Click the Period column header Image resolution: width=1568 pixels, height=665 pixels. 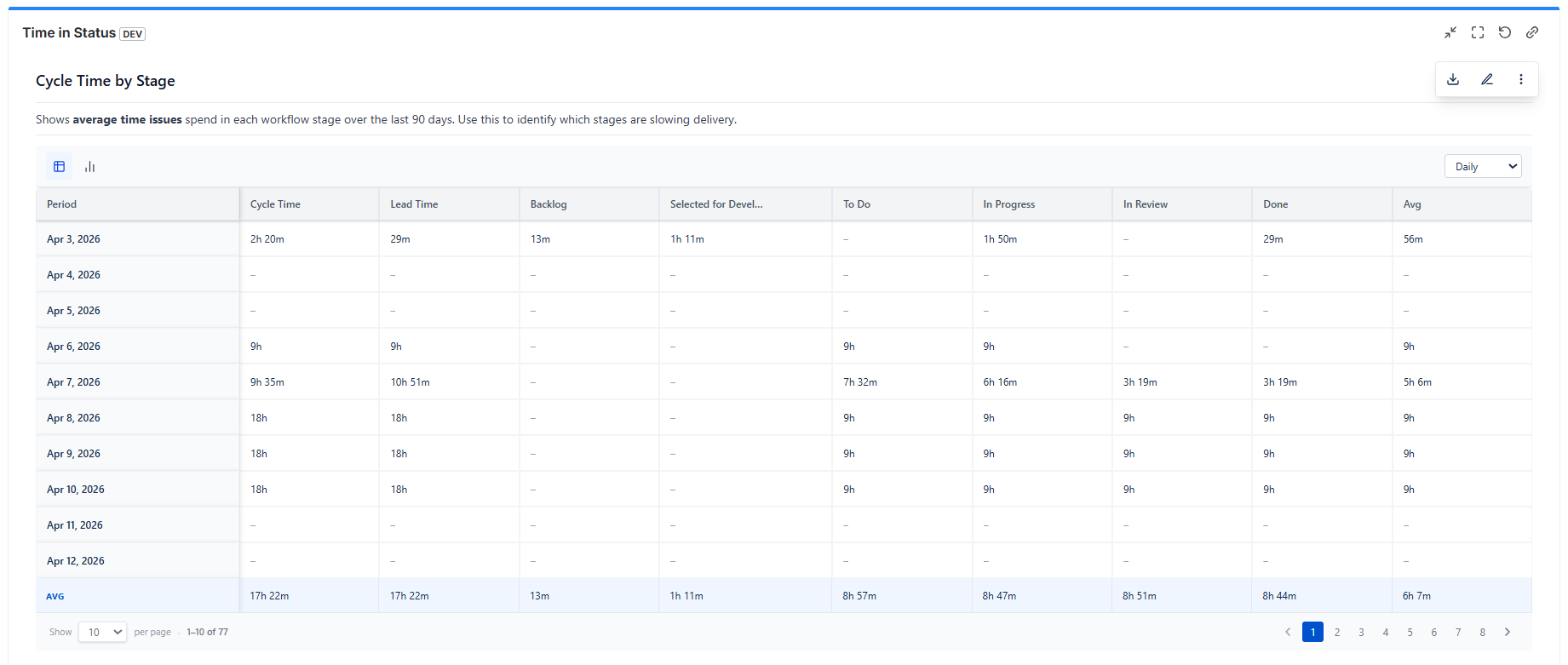[x=138, y=204]
